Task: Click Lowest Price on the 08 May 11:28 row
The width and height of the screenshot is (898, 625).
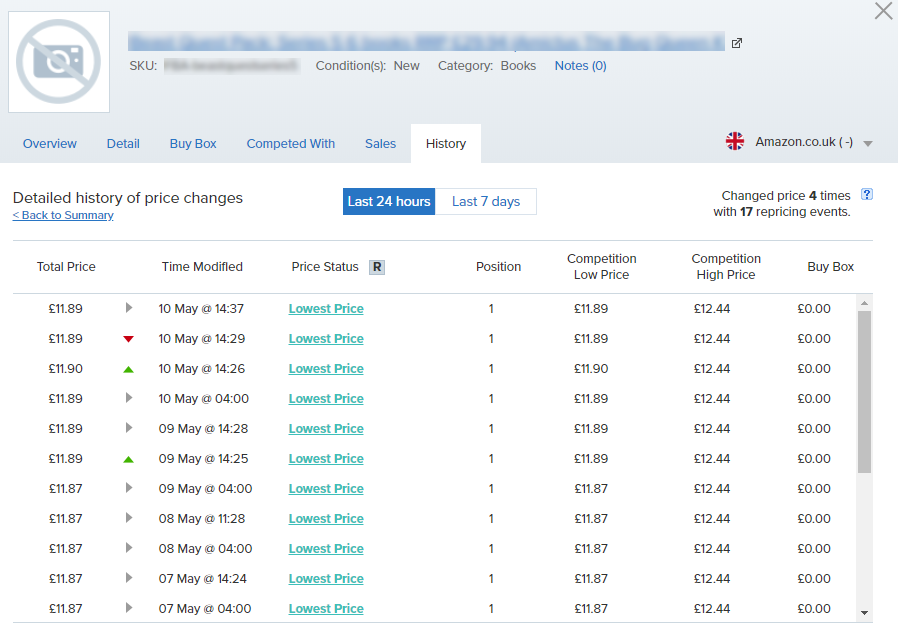Action: pos(326,518)
